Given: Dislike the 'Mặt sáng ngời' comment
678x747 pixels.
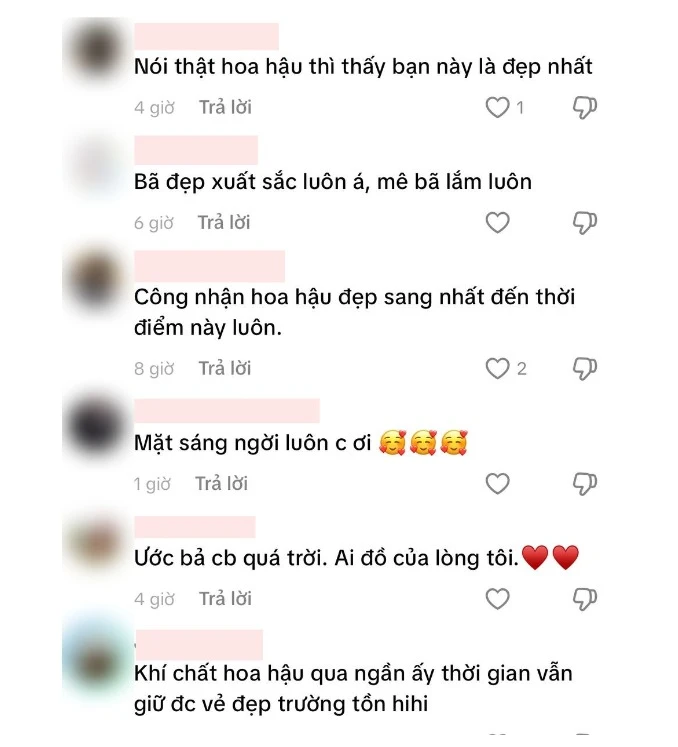Looking at the screenshot, I should (x=585, y=484).
